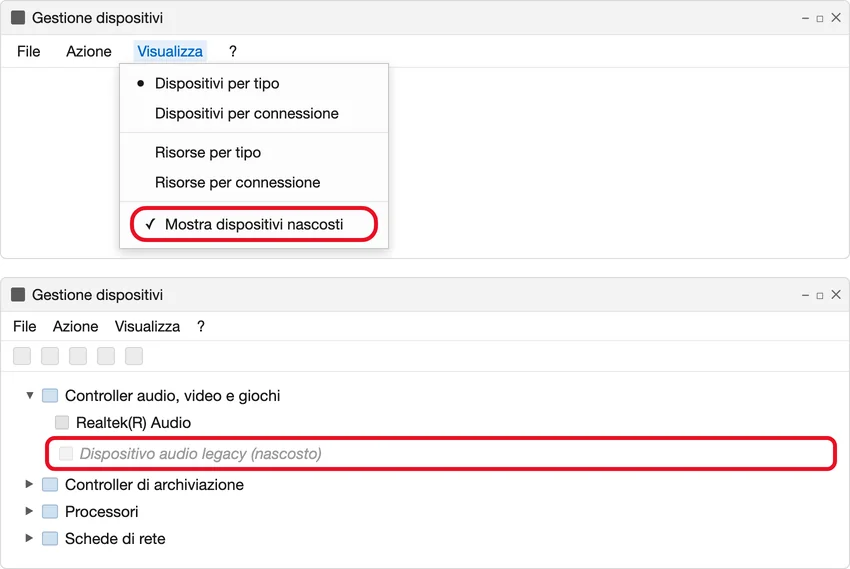This screenshot has height=569, width=850.
Task: Click Schede di rete category icon
Action: tap(50, 539)
